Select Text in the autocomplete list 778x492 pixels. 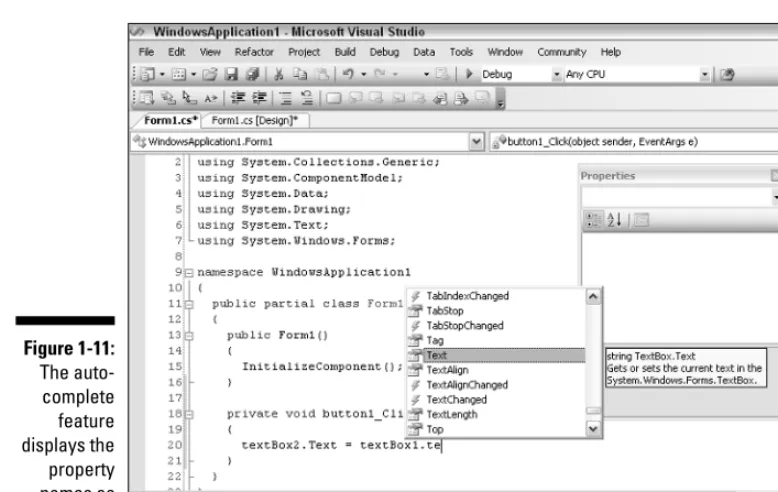coord(496,355)
